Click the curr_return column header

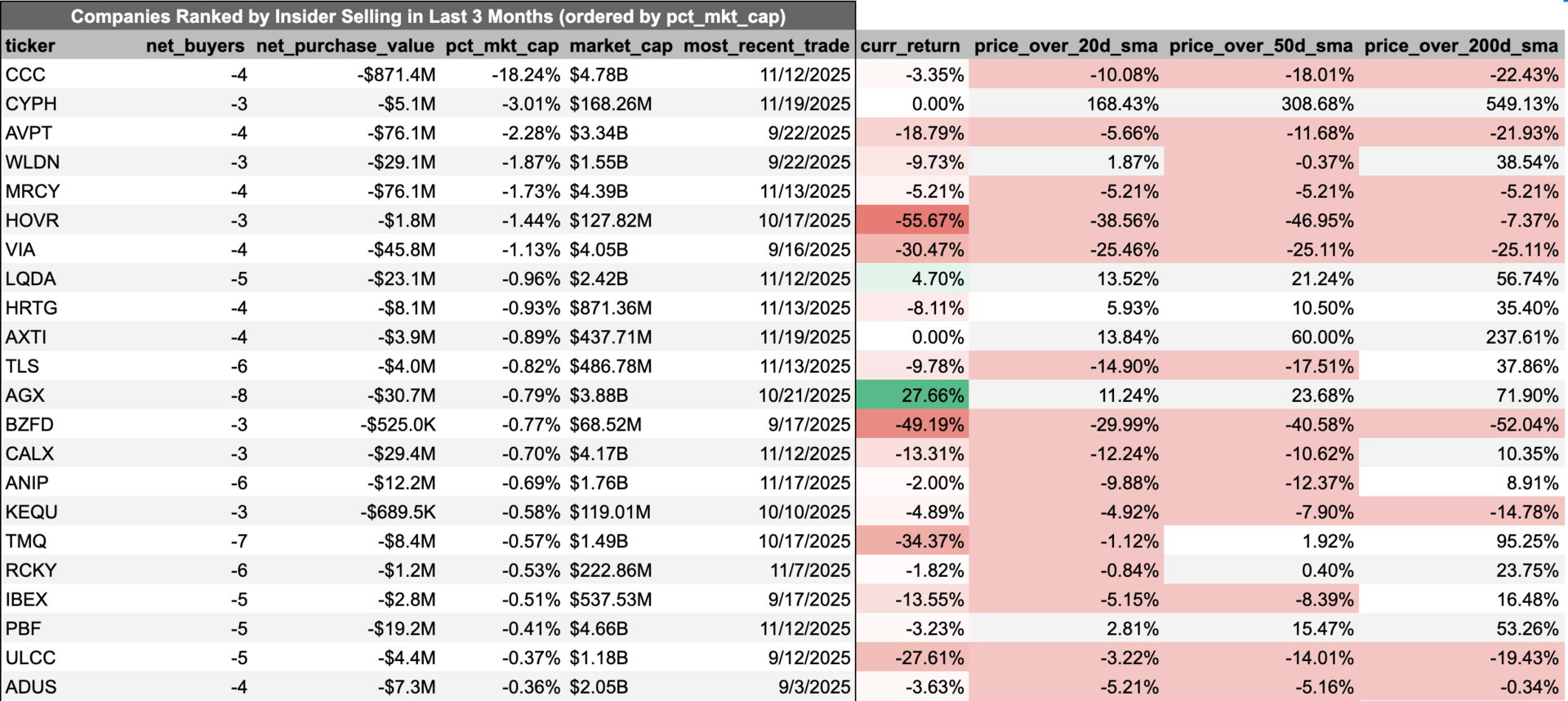[x=910, y=46]
